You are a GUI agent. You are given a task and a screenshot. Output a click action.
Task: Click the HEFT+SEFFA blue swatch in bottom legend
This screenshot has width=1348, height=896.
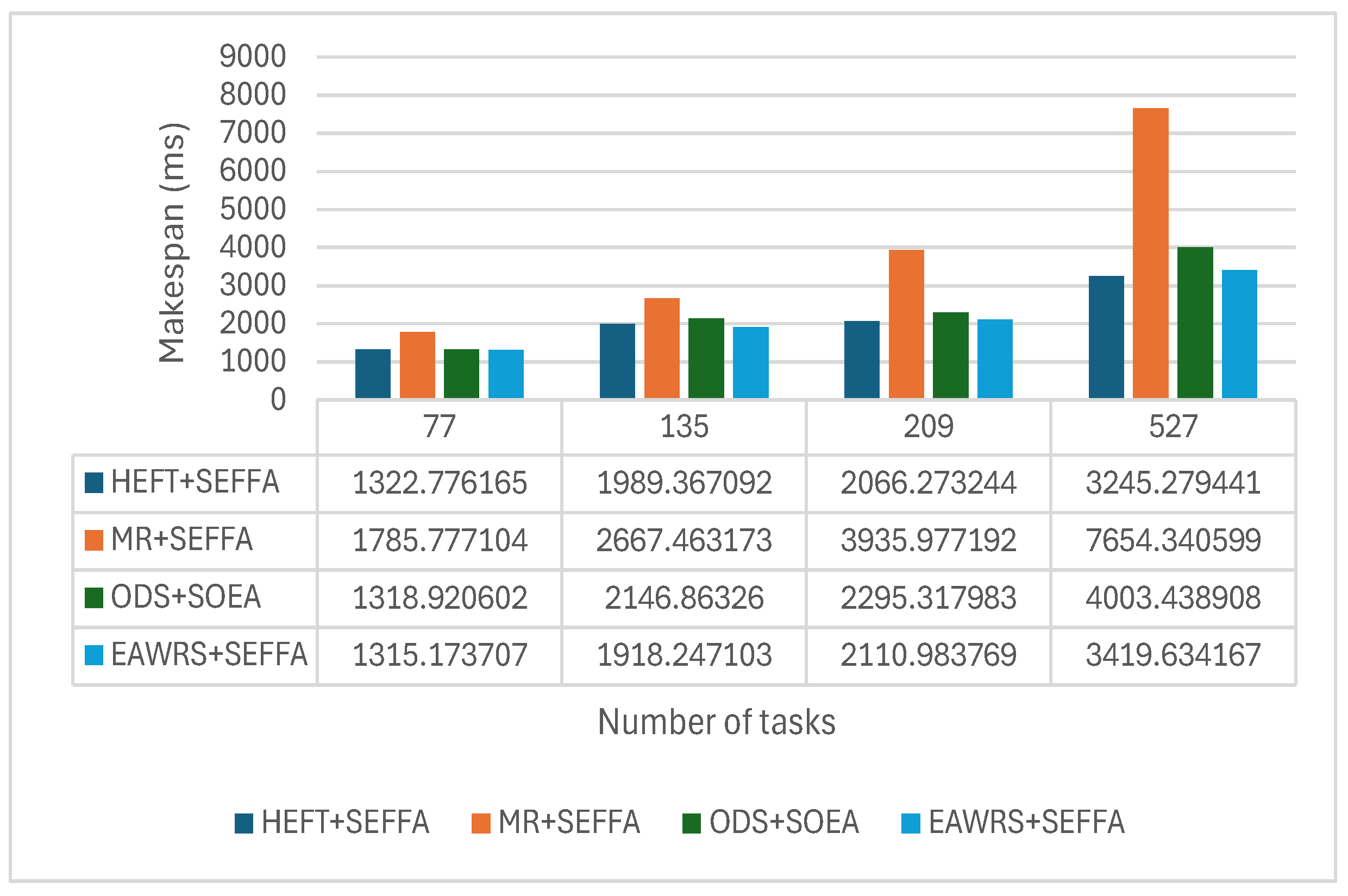[x=243, y=823]
